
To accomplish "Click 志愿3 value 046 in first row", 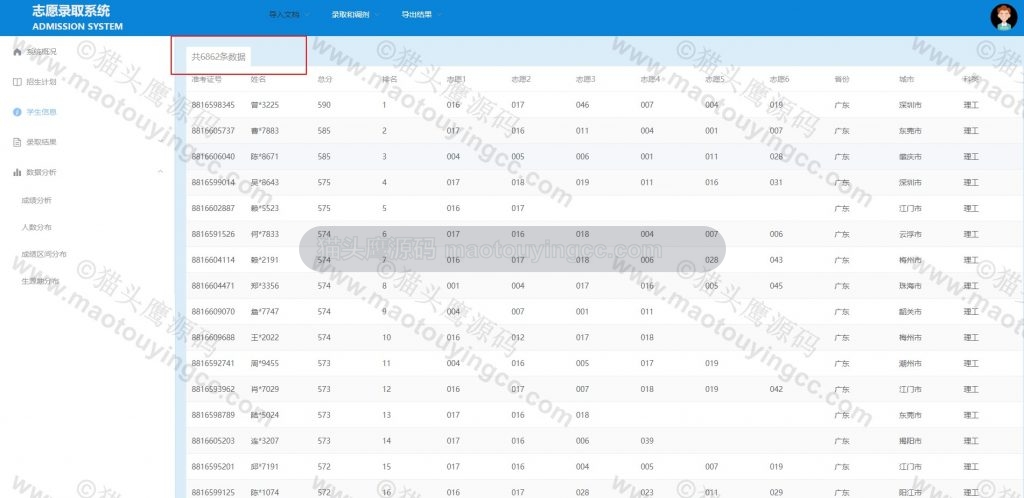I will (583, 105).
